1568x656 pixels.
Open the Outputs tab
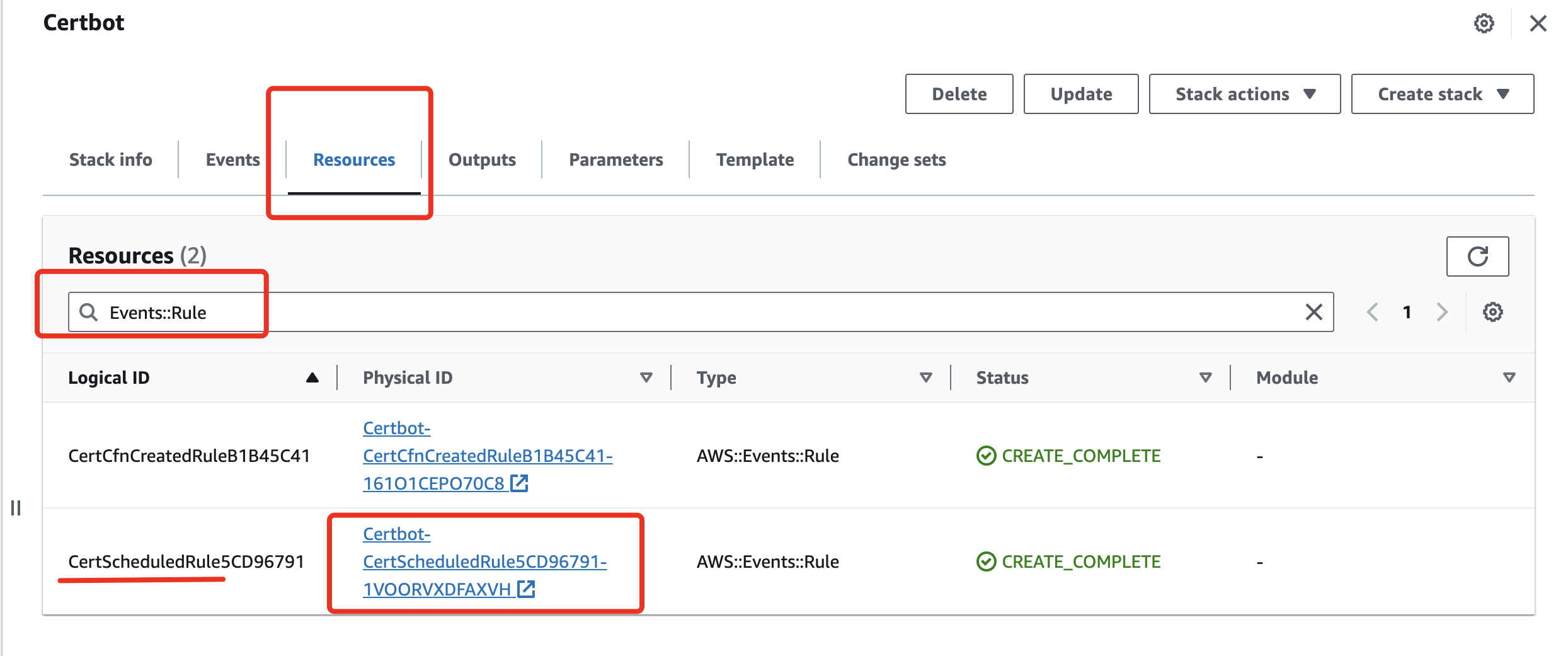click(482, 159)
